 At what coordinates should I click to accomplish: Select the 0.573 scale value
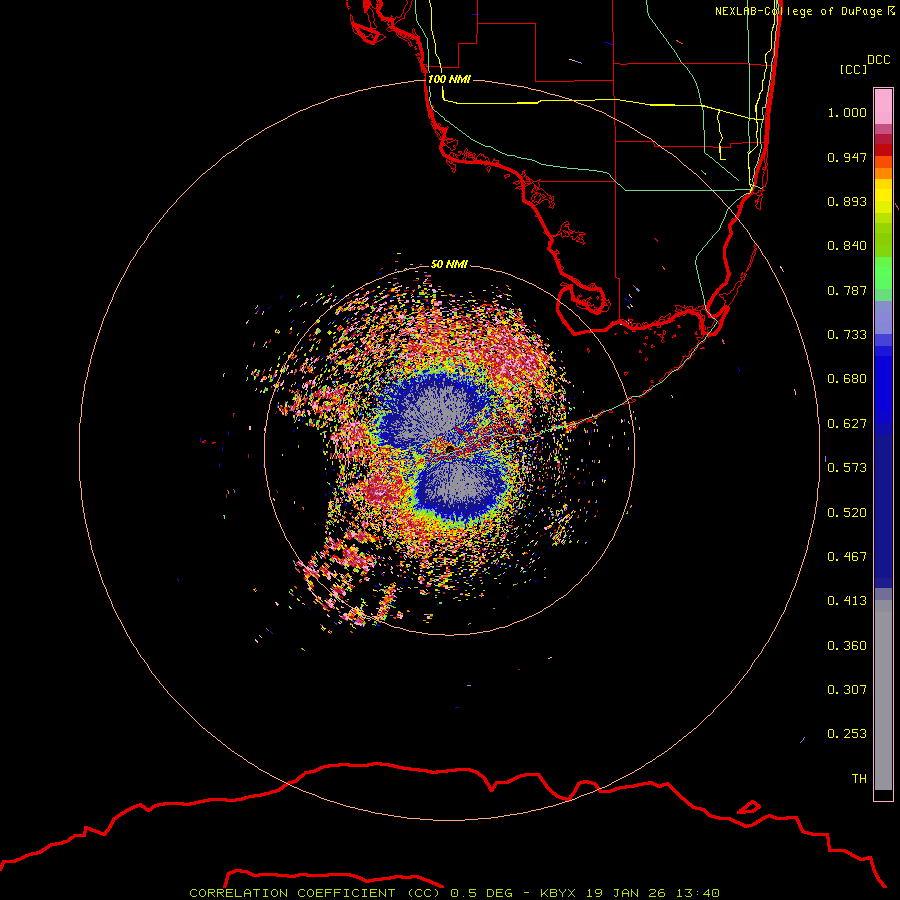click(847, 468)
